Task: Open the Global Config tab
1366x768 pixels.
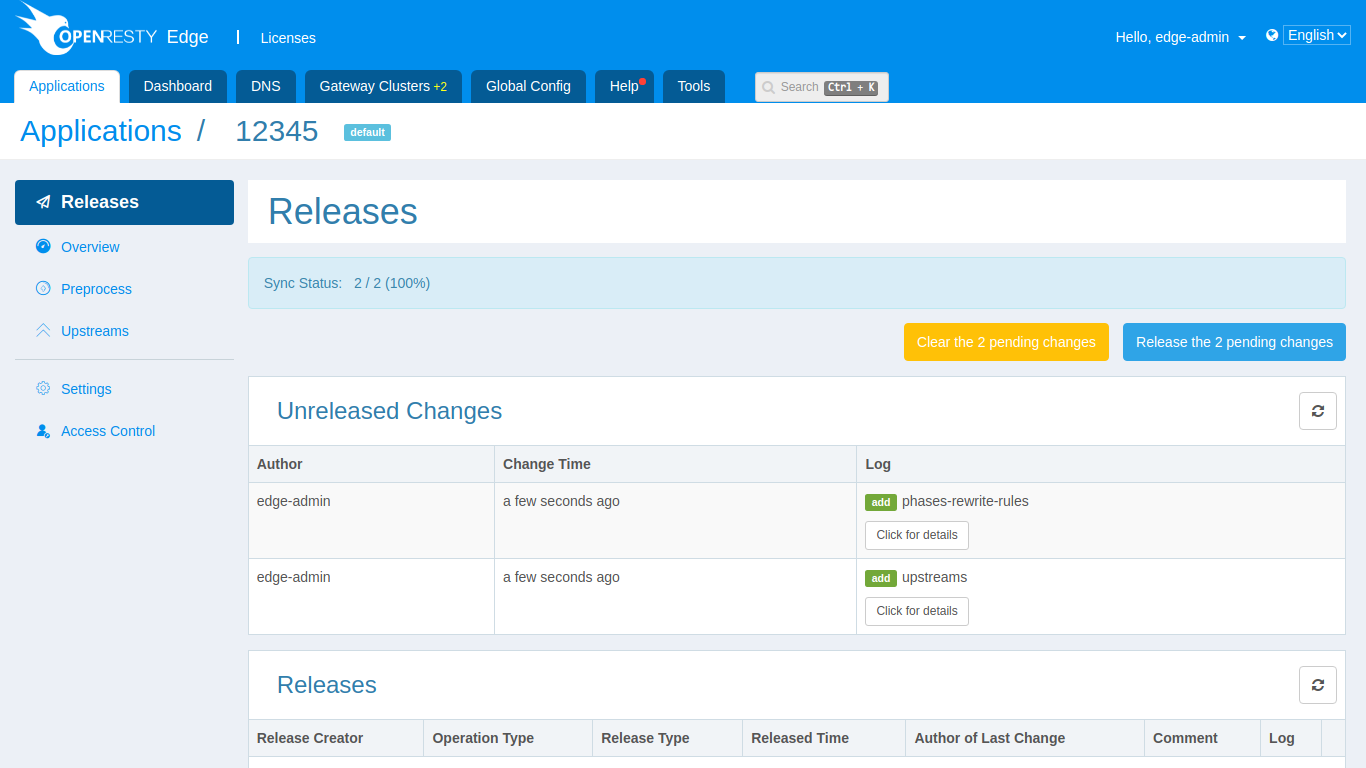Action: 528,86
